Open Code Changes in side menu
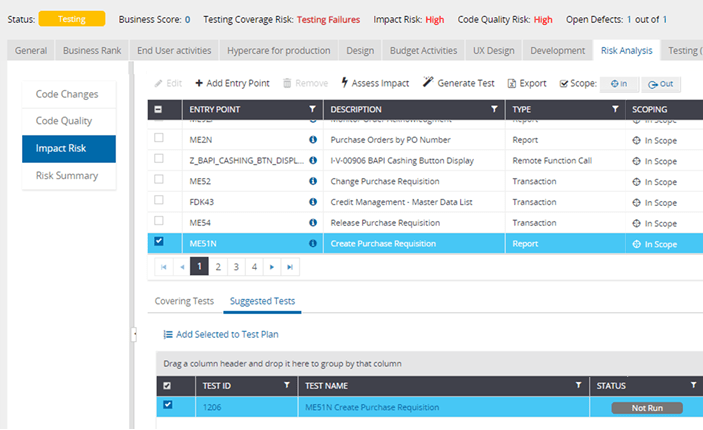The width and height of the screenshot is (703, 430). tap(69, 94)
